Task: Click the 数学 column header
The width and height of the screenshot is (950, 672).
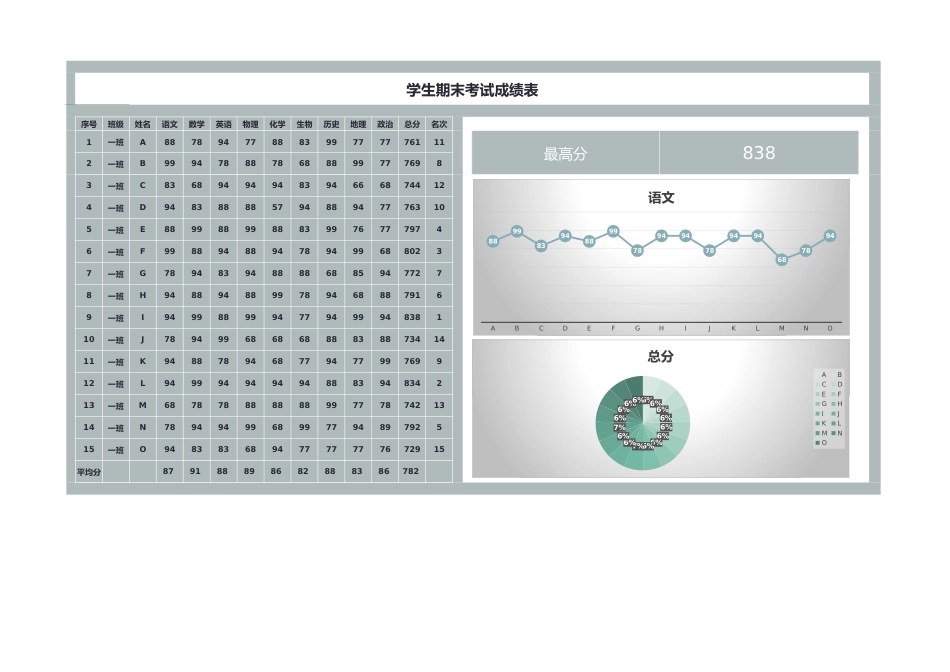Action: (x=196, y=124)
